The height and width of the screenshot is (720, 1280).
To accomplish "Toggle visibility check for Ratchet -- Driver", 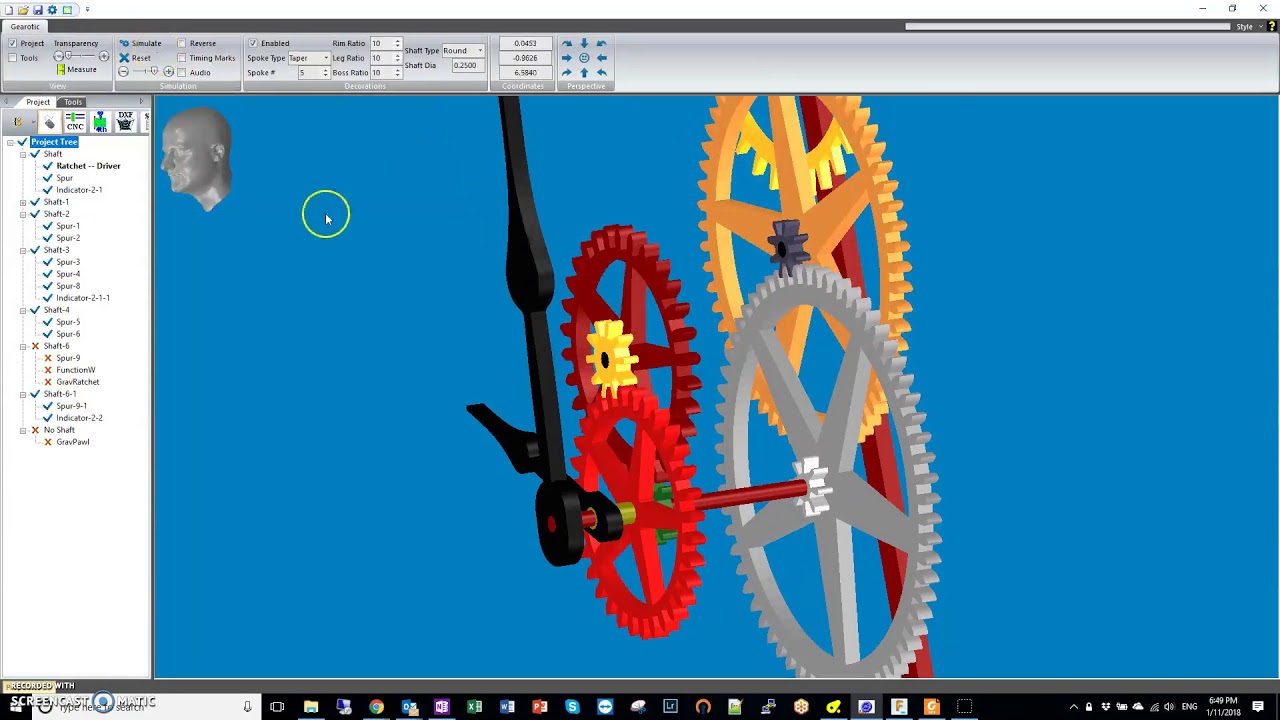I will 47,166.
